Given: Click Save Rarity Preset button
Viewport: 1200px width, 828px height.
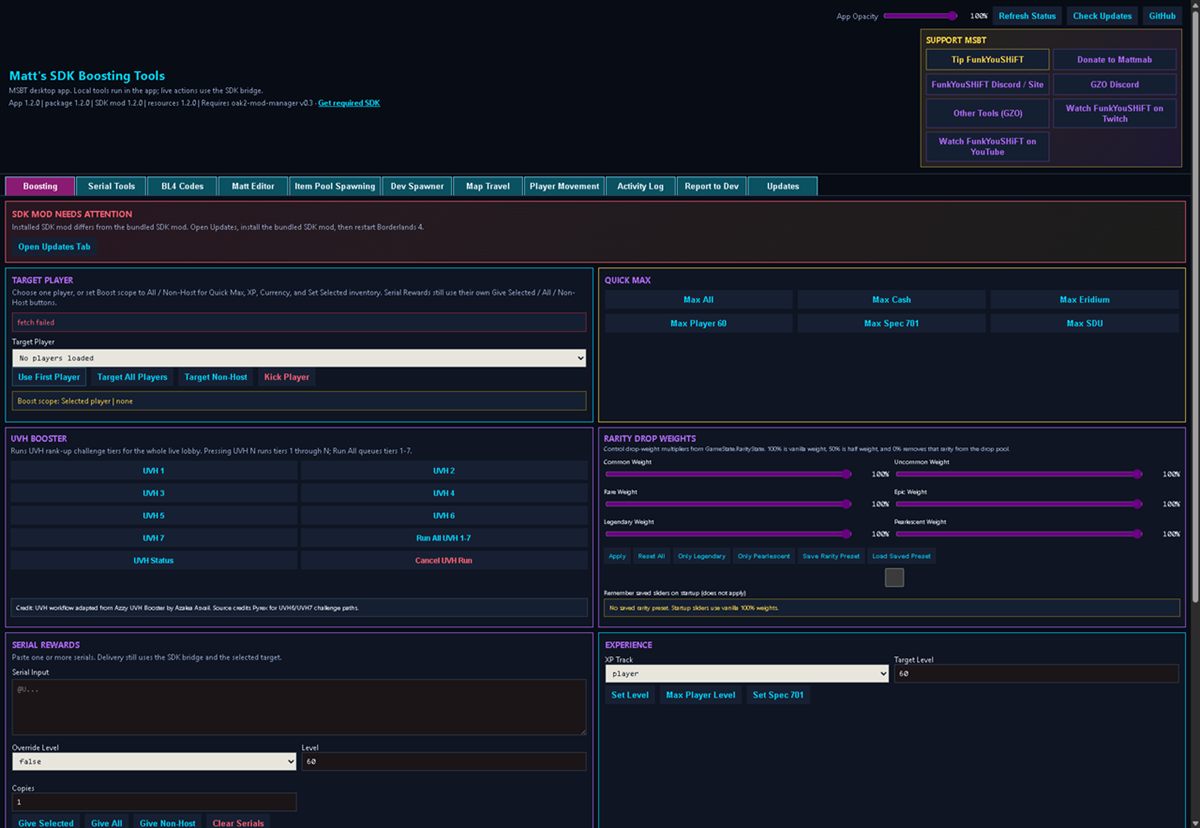Looking at the screenshot, I should coord(831,556).
